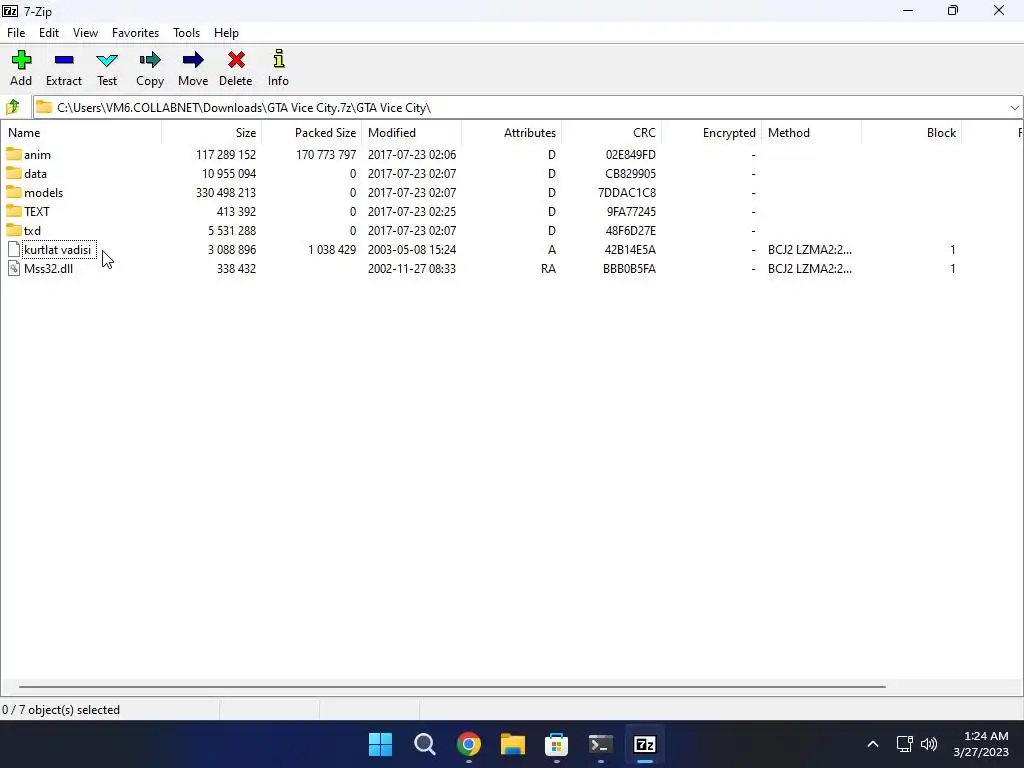Screen dimensions: 1024x768
Task: Sort by the Method column header
Action: pyautogui.click(x=811, y=133)
